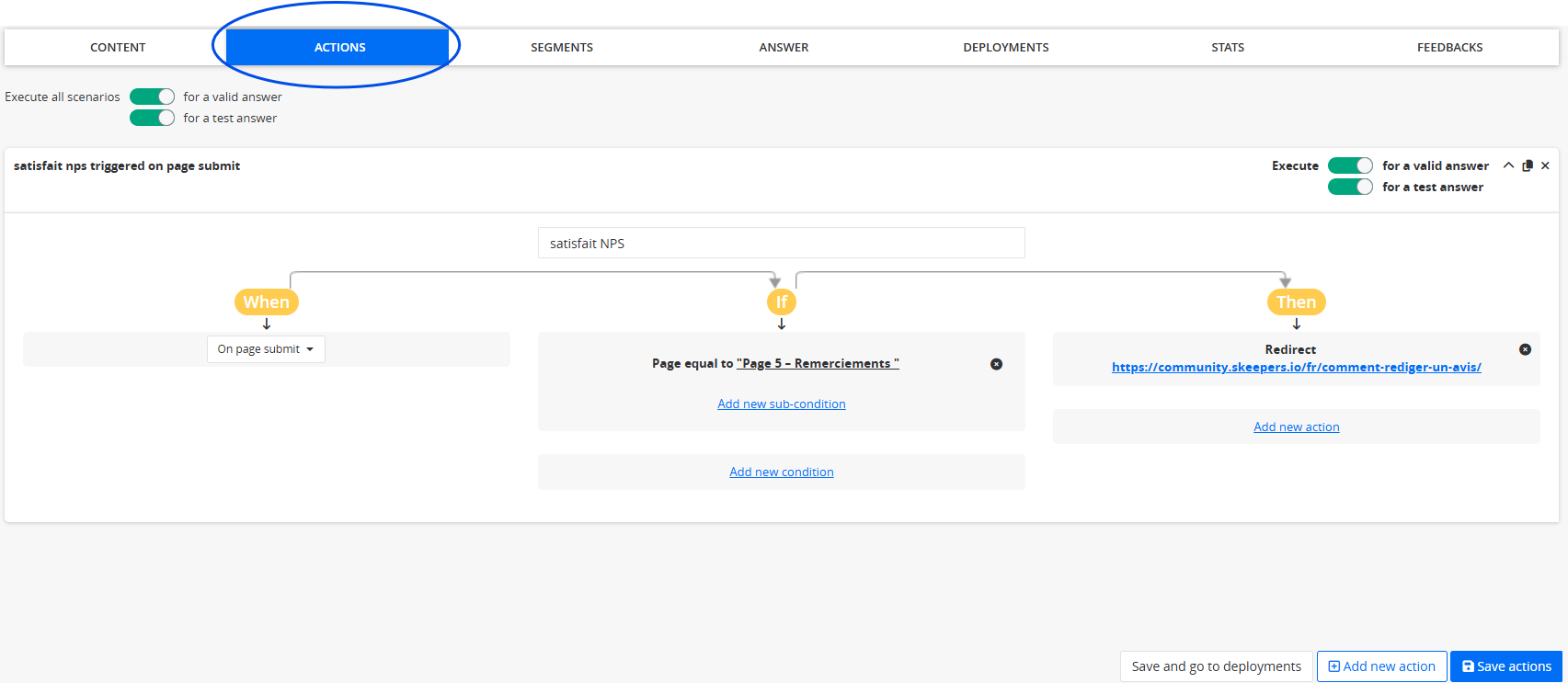1568x683 pixels.
Task: Remove the Page 5 – Remerciements condition
Action: [x=996, y=364]
